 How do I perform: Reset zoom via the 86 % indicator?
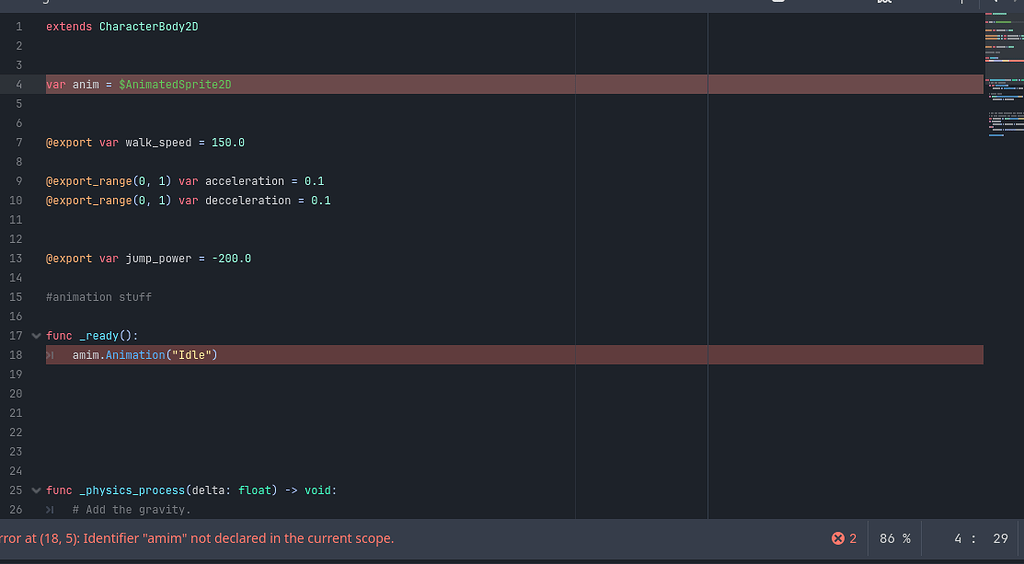pyautogui.click(x=894, y=539)
